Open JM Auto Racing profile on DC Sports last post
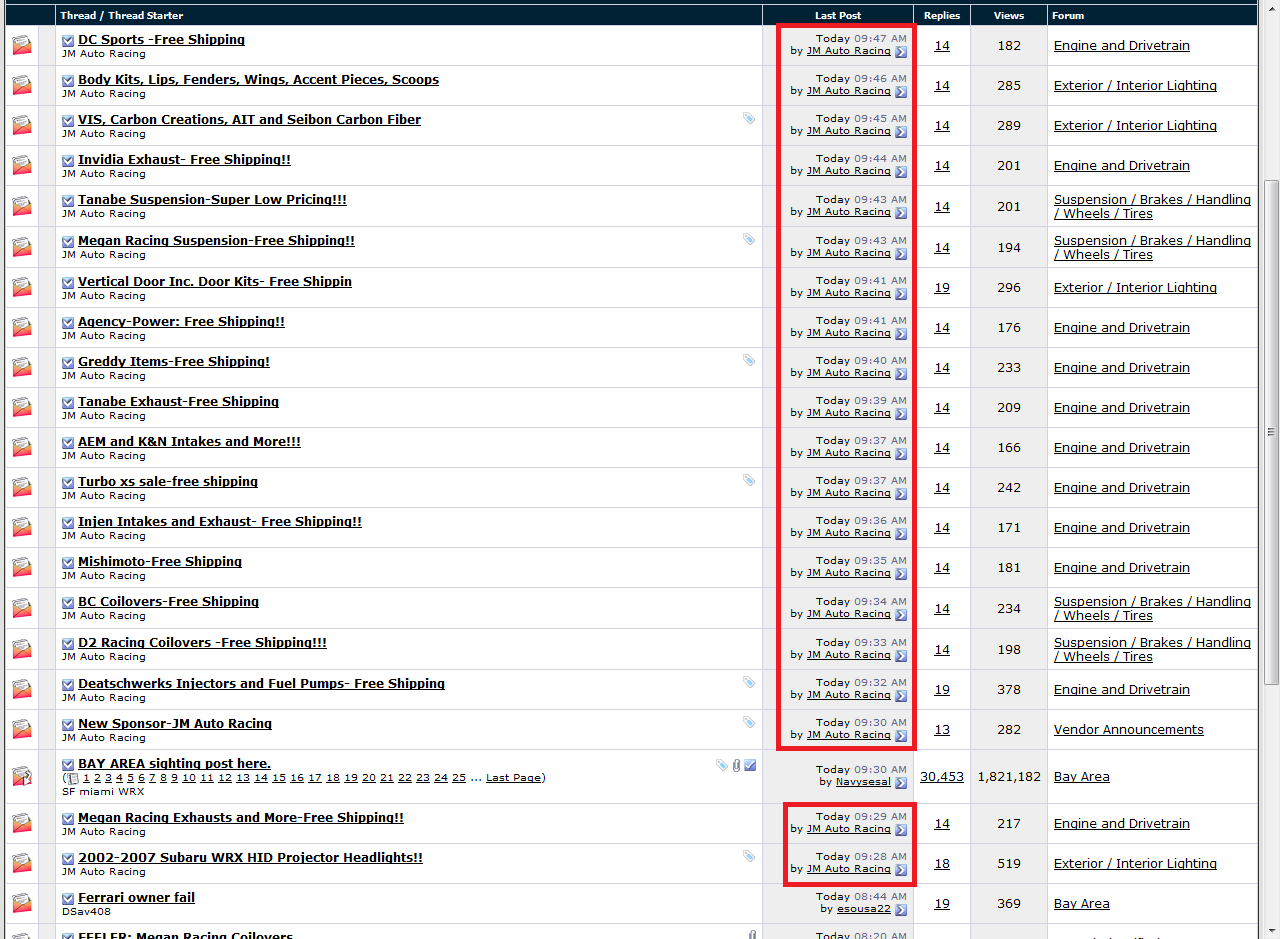Image resolution: width=1280 pixels, height=939 pixels. pos(848,51)
